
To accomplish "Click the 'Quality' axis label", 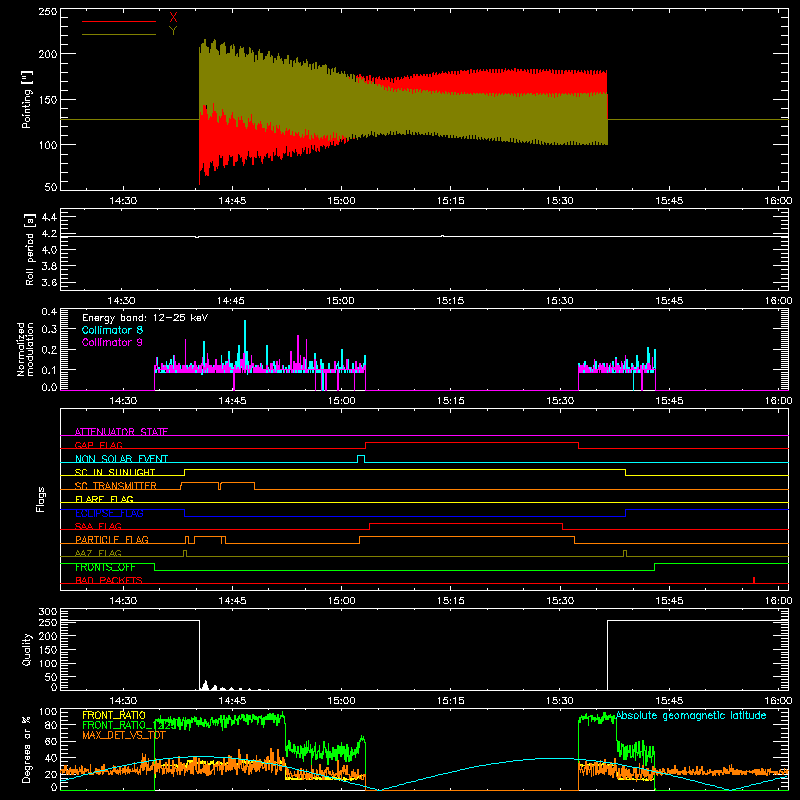I will click(27, 649).
